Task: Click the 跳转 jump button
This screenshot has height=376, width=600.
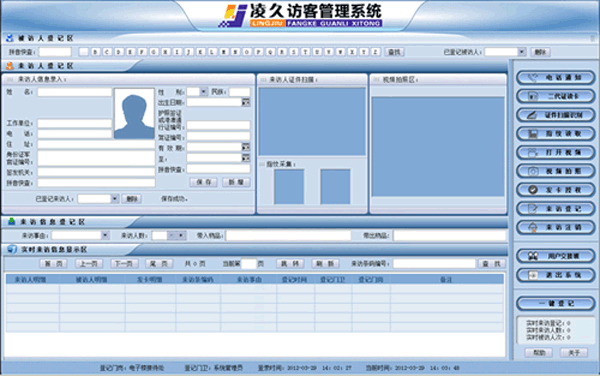Action: click(290, 264)
